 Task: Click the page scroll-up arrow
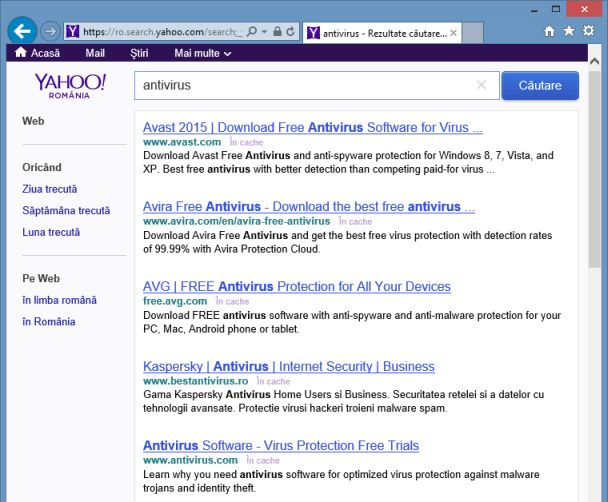coord(594,61)
